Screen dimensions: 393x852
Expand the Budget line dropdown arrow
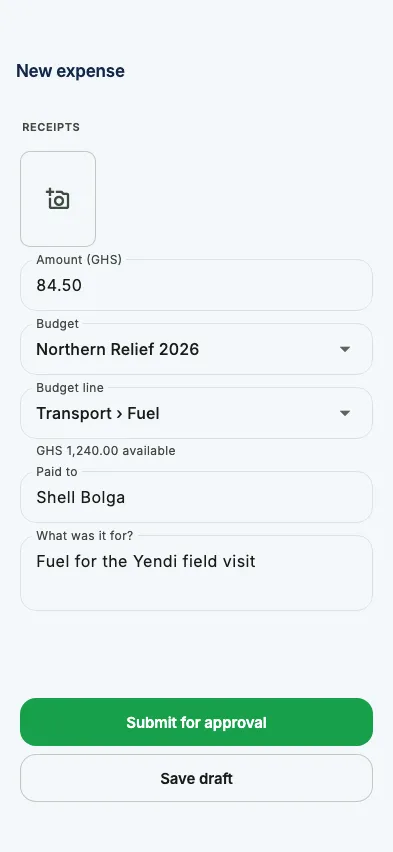coord(345,413)
